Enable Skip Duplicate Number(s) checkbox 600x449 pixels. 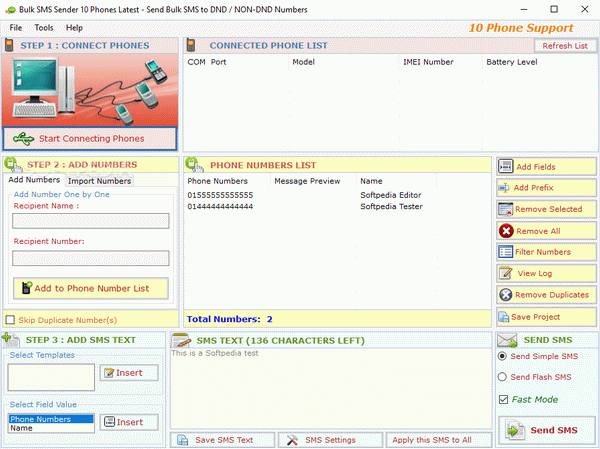tap(10, 320)
